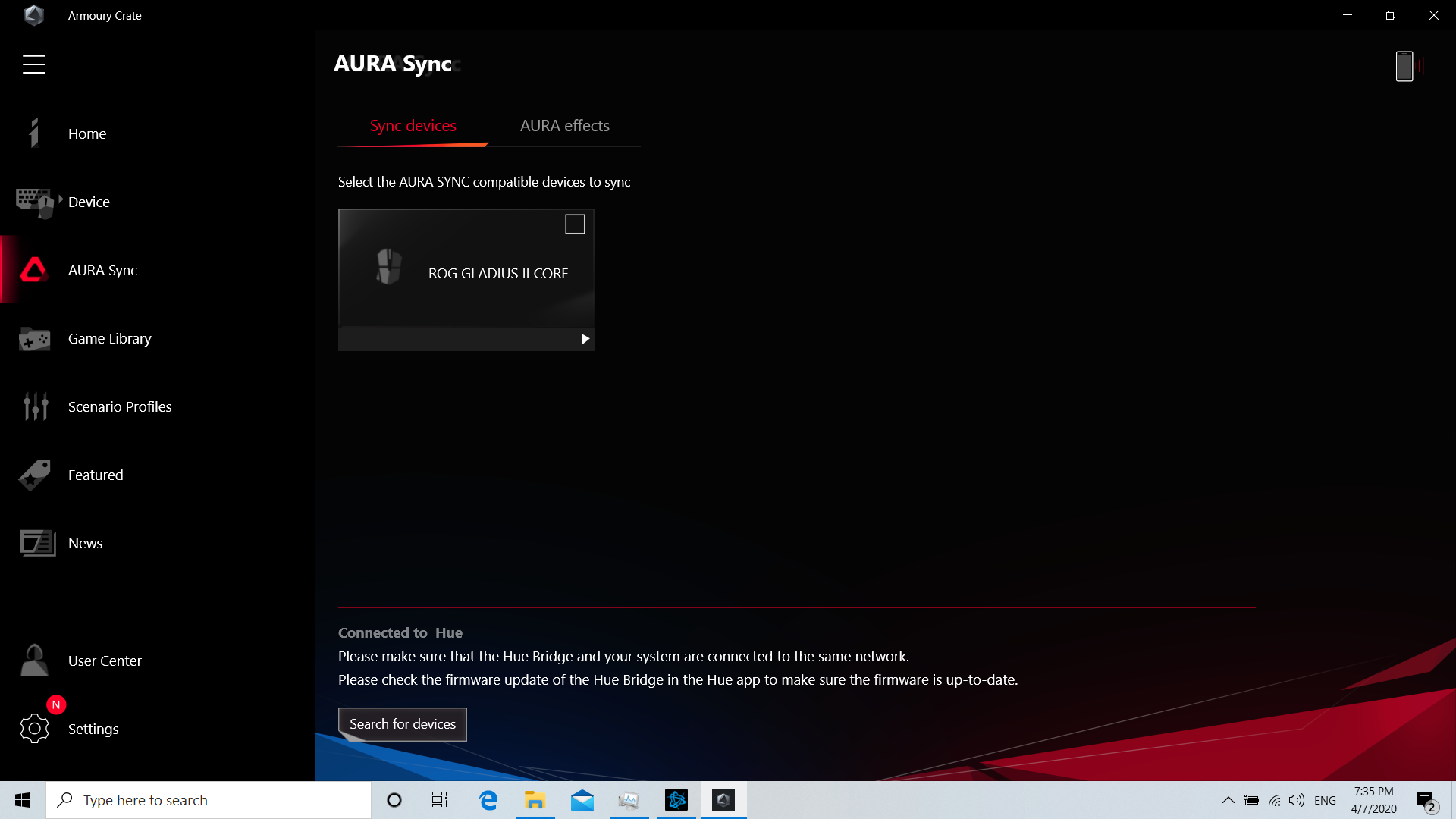The height and width of the screenshot is (819, 1456).
Task: Expand ROG GLADIUS II CORE card arrow
Action: click(x=585, y=339)
